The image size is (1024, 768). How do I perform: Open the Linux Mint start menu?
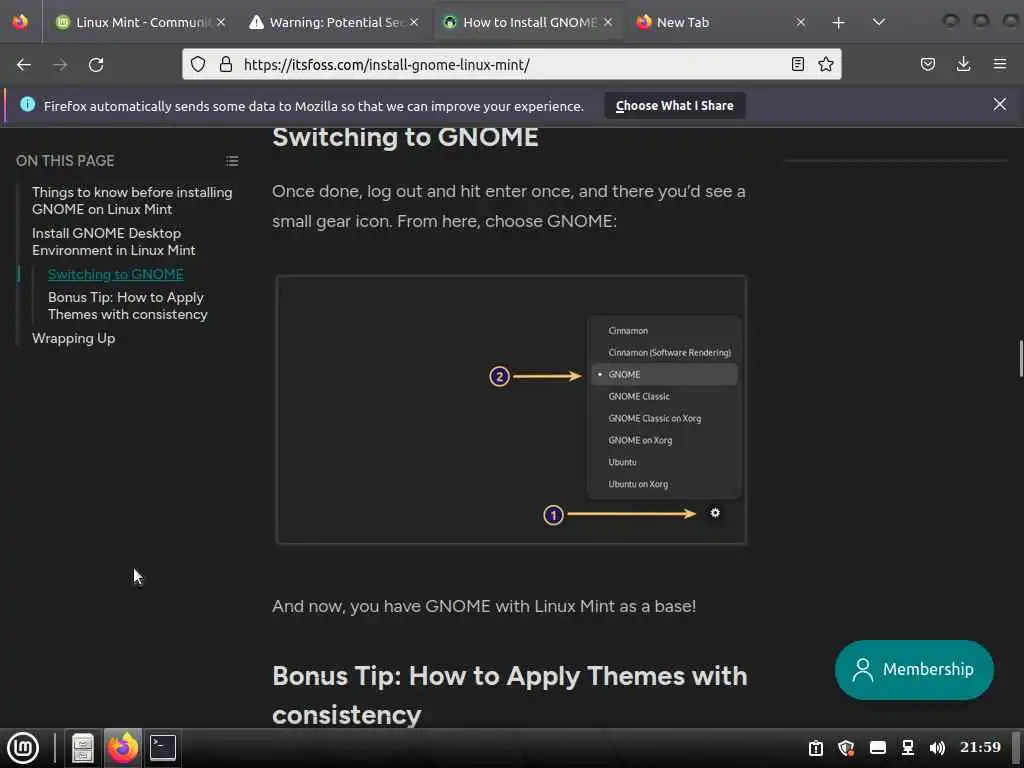(23, 748)
